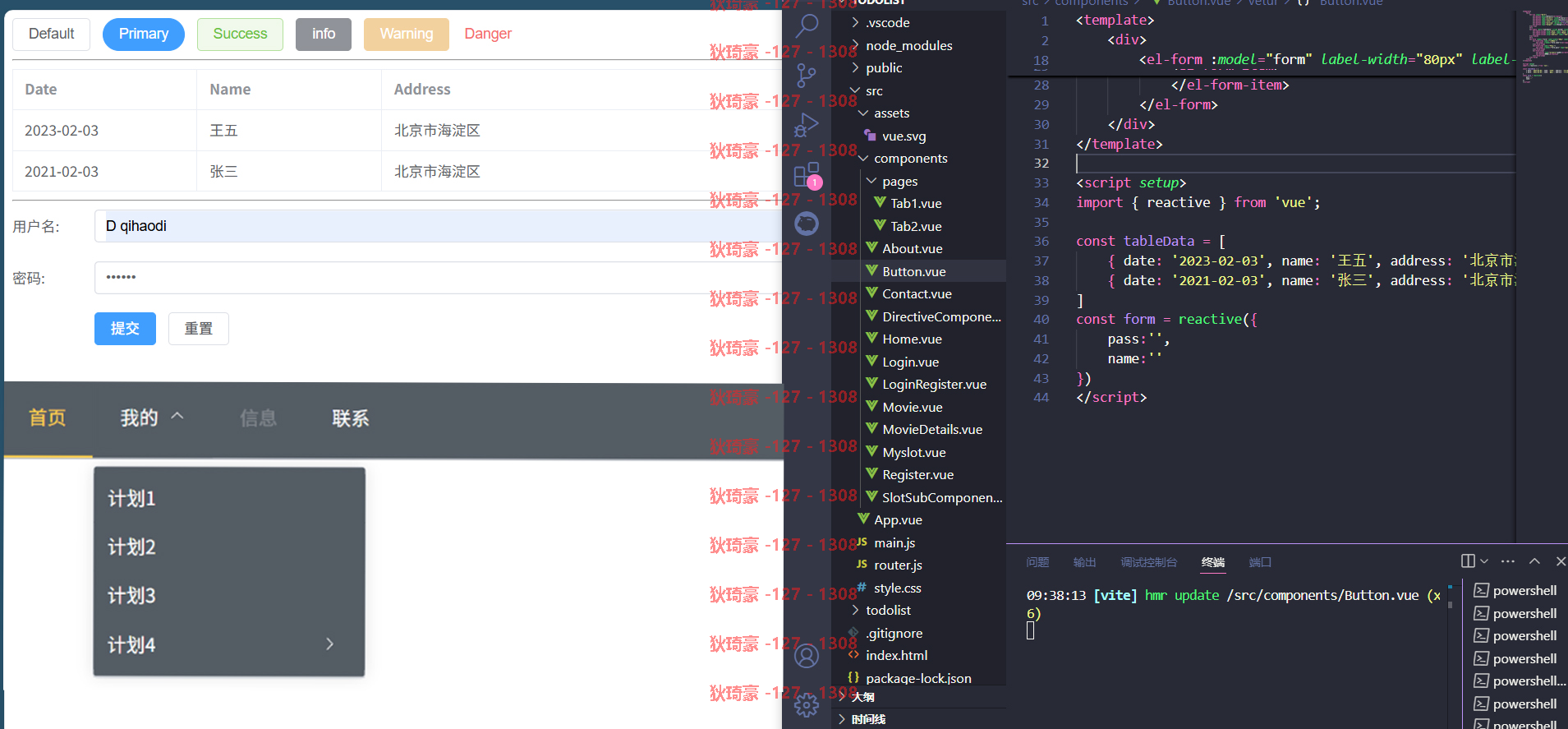Viewport: 1568px width, 729px height.
Task: Switch to the 问题 panel tab
Action: (1037, 562)
